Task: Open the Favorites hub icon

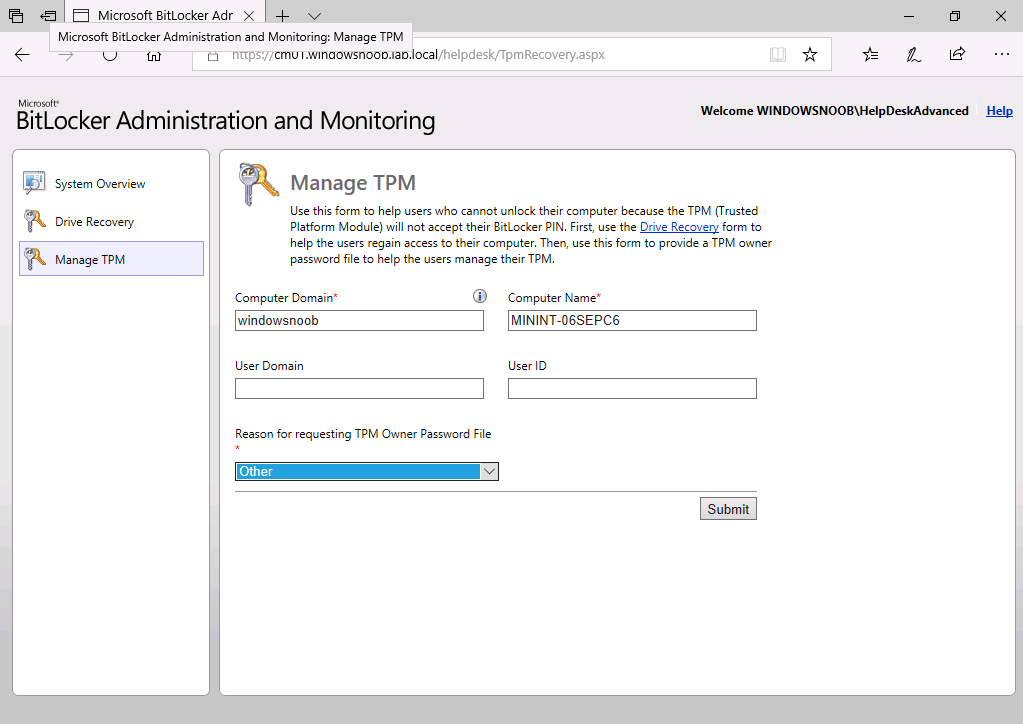Action: pyautogui.click(x=870, y=55)
